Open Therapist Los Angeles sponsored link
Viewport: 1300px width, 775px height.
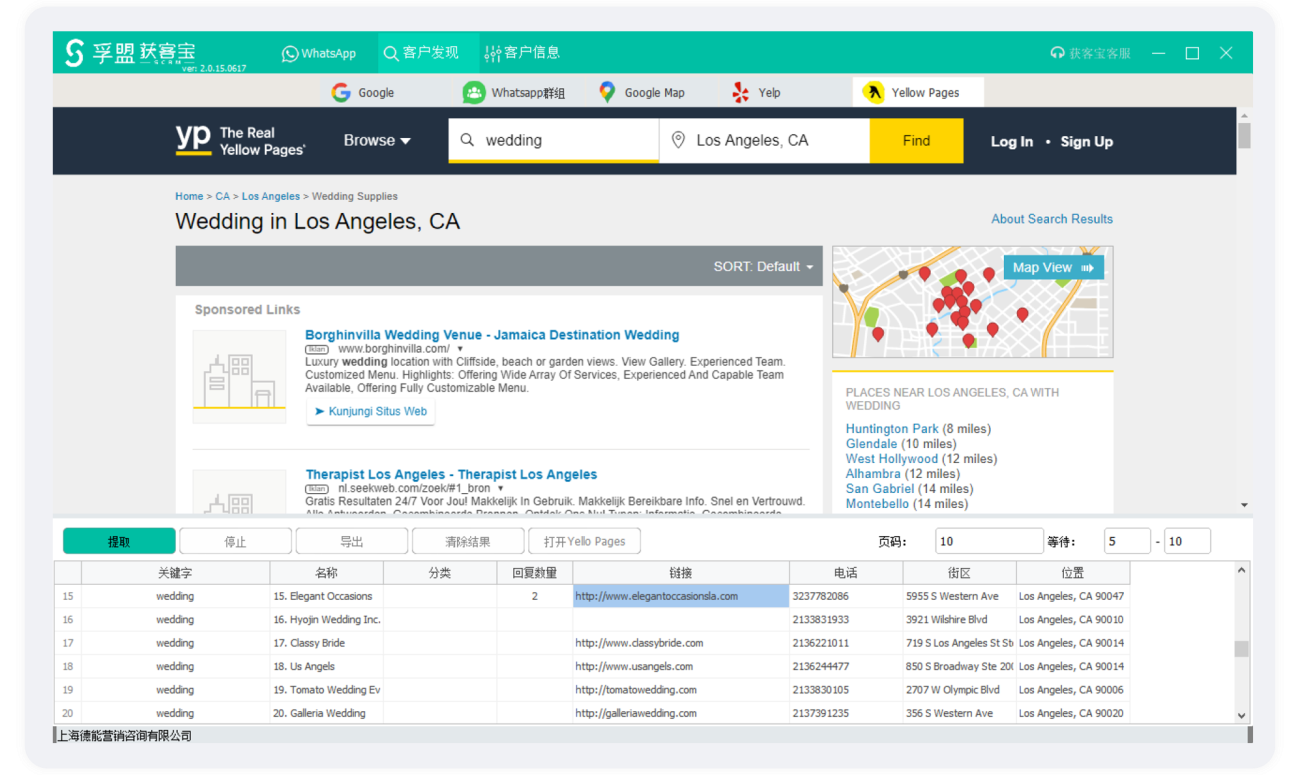[x=451, y=474]
